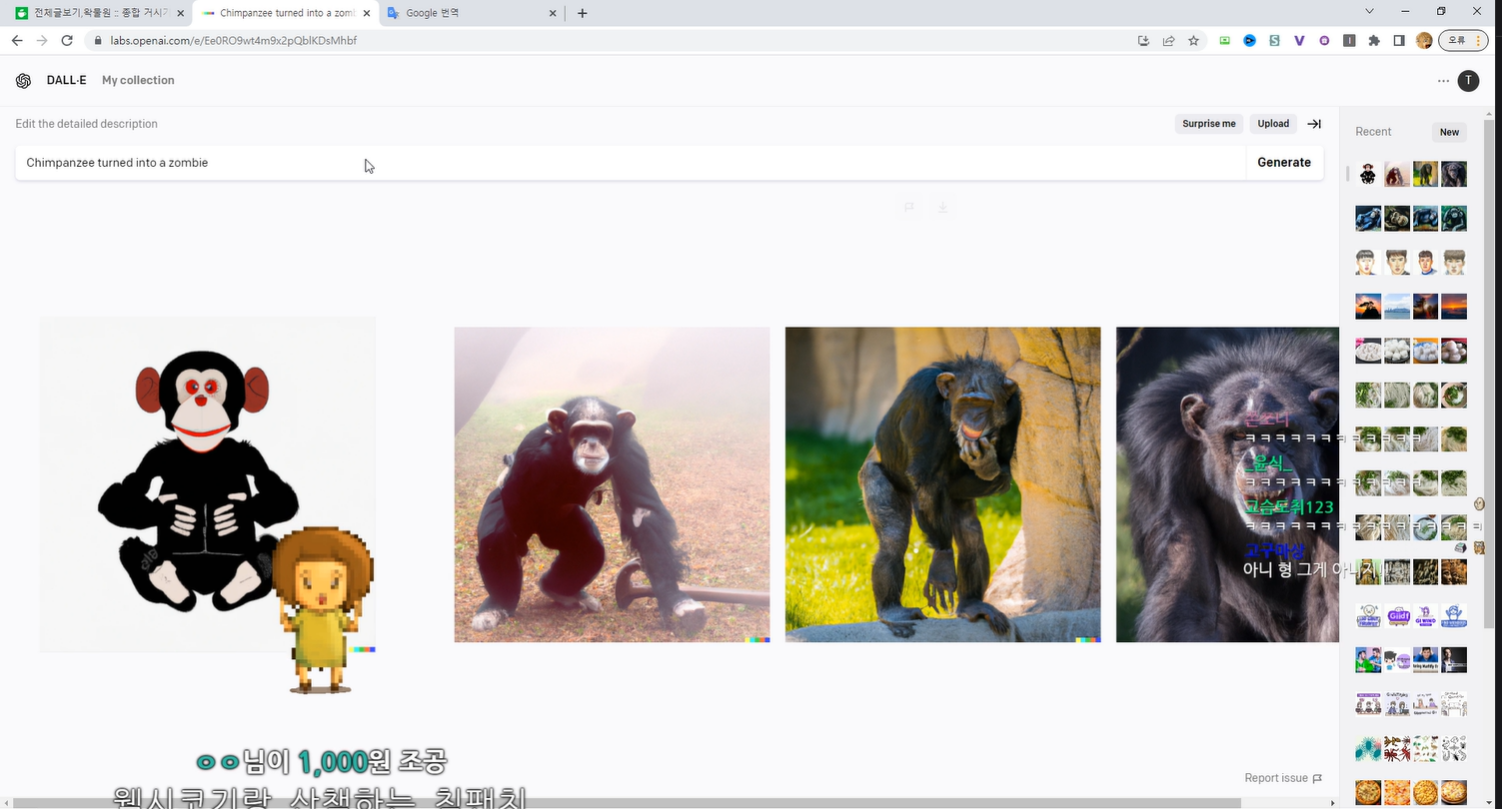Open the three-dot more options menu

pos(1443,81)
